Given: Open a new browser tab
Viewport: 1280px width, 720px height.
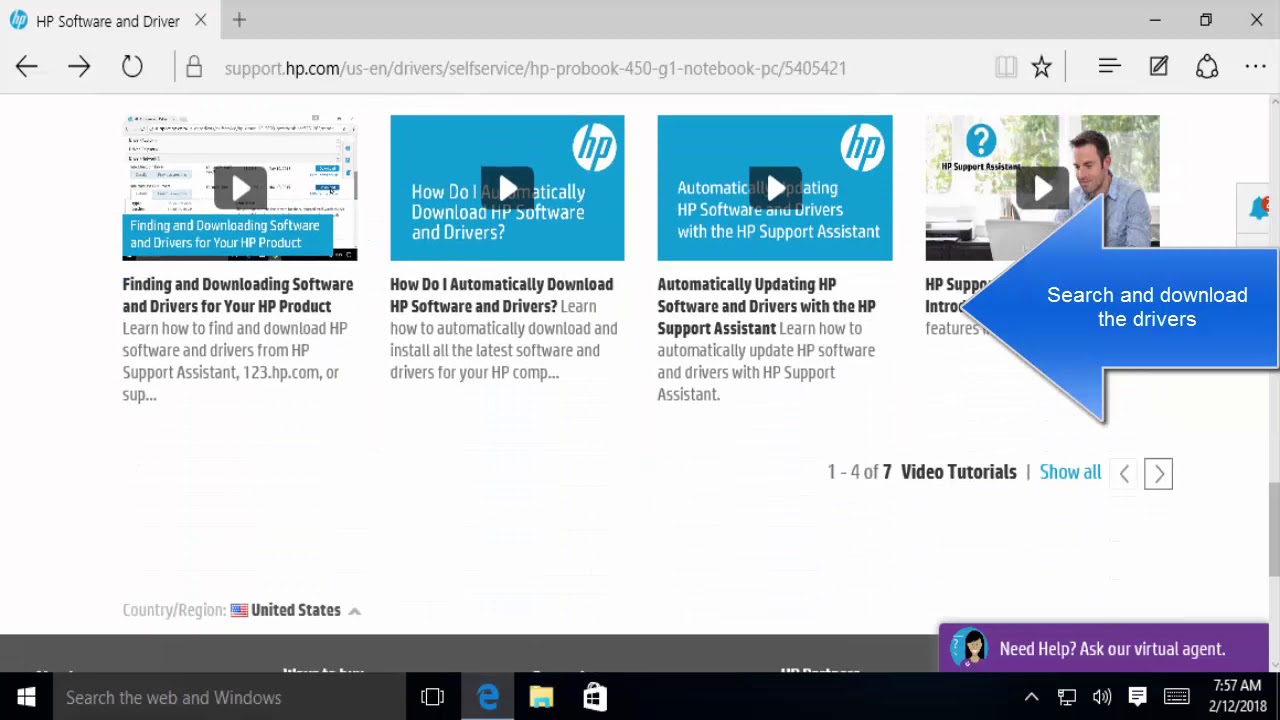Looking at the screenshot, I should click(x=239, y=20).
